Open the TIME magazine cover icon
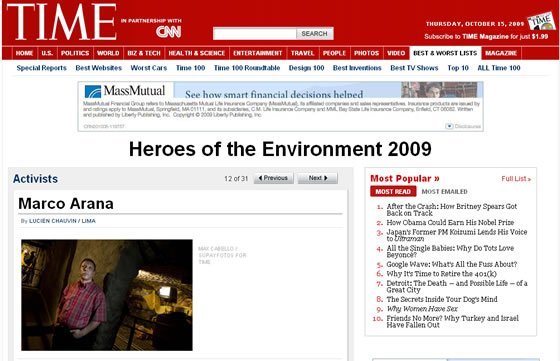Screen dimensions: 560x361 pos(541,21)
